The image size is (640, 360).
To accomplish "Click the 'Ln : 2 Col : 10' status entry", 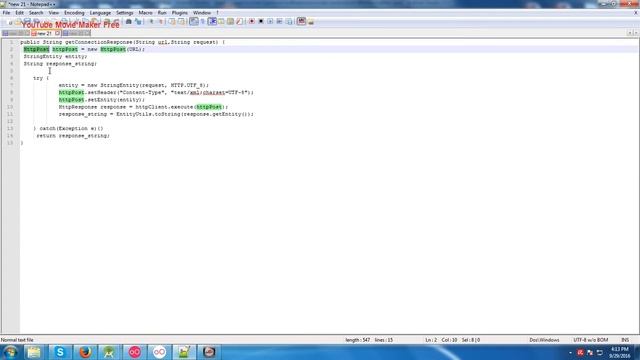I will pos(441,340).
